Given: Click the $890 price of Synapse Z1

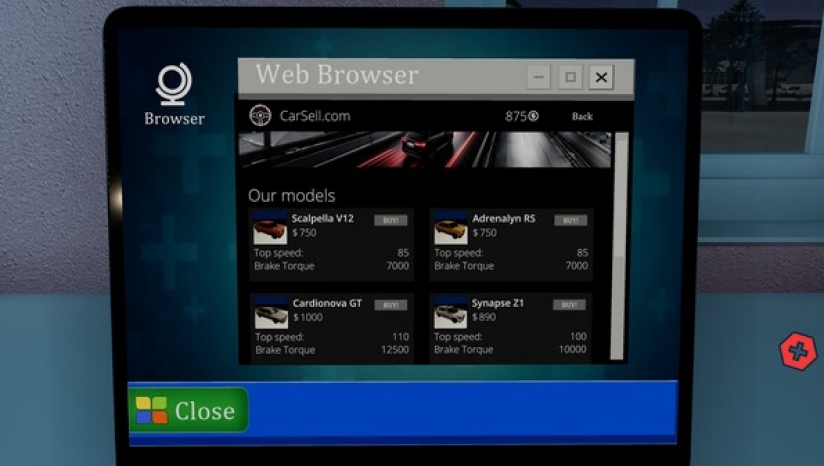Looking at the screenshot, I should coord(483,317).
